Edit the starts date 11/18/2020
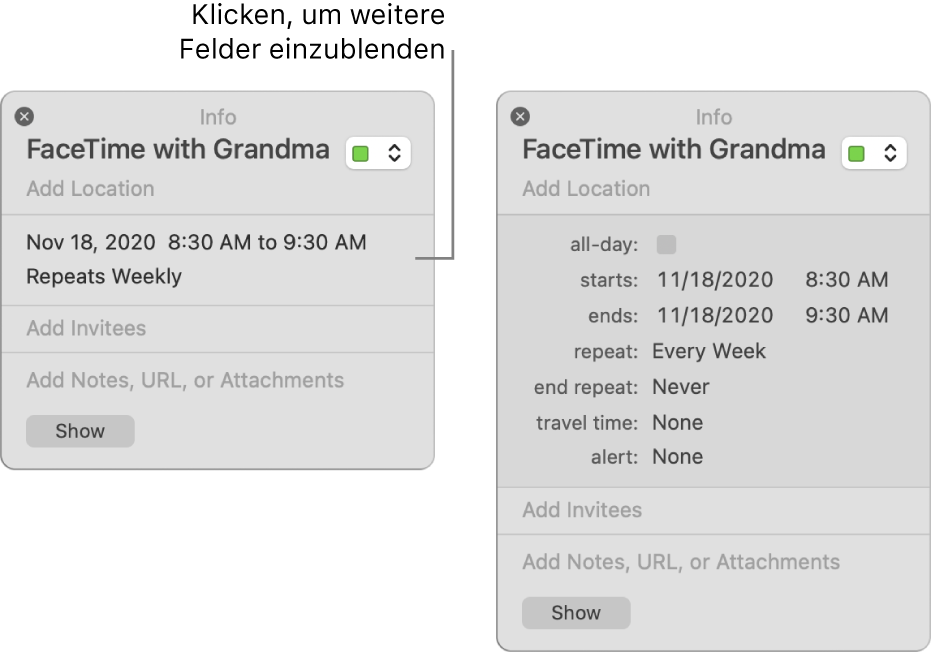 pos(715,280)
